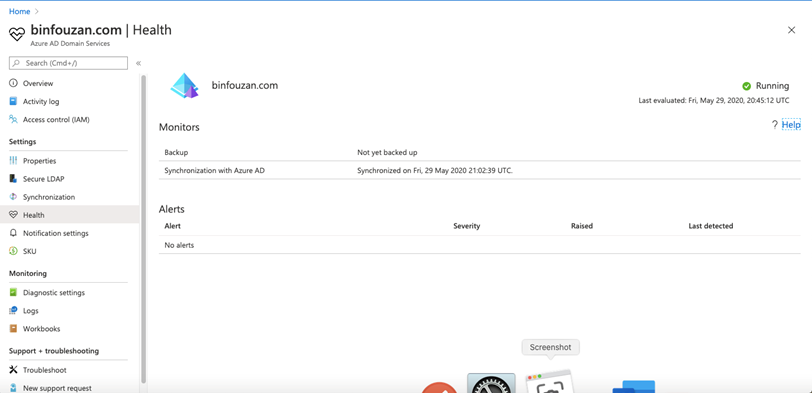The image size is (812, 393).
Task: Click the 'Last evaluated' timestamp text
Action: 714,100
